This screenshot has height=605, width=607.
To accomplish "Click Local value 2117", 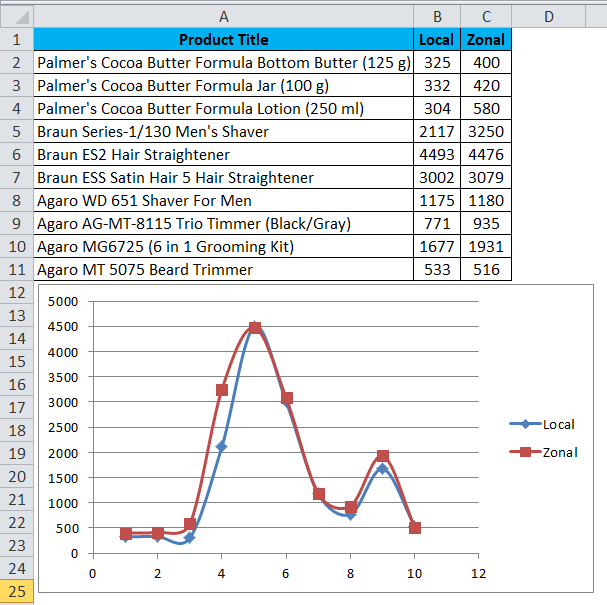I will 437,132.
